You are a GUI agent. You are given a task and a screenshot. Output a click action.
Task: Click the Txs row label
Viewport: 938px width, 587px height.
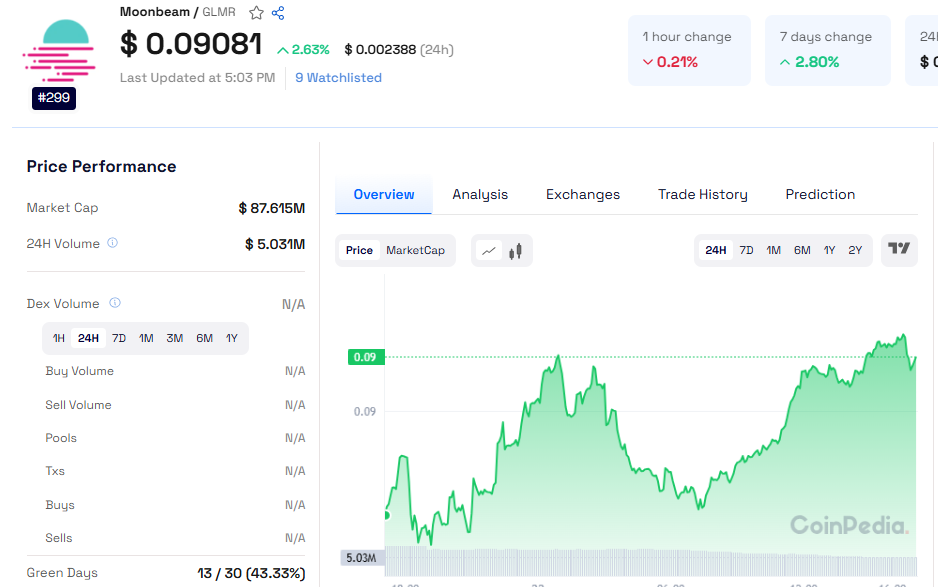55,471
